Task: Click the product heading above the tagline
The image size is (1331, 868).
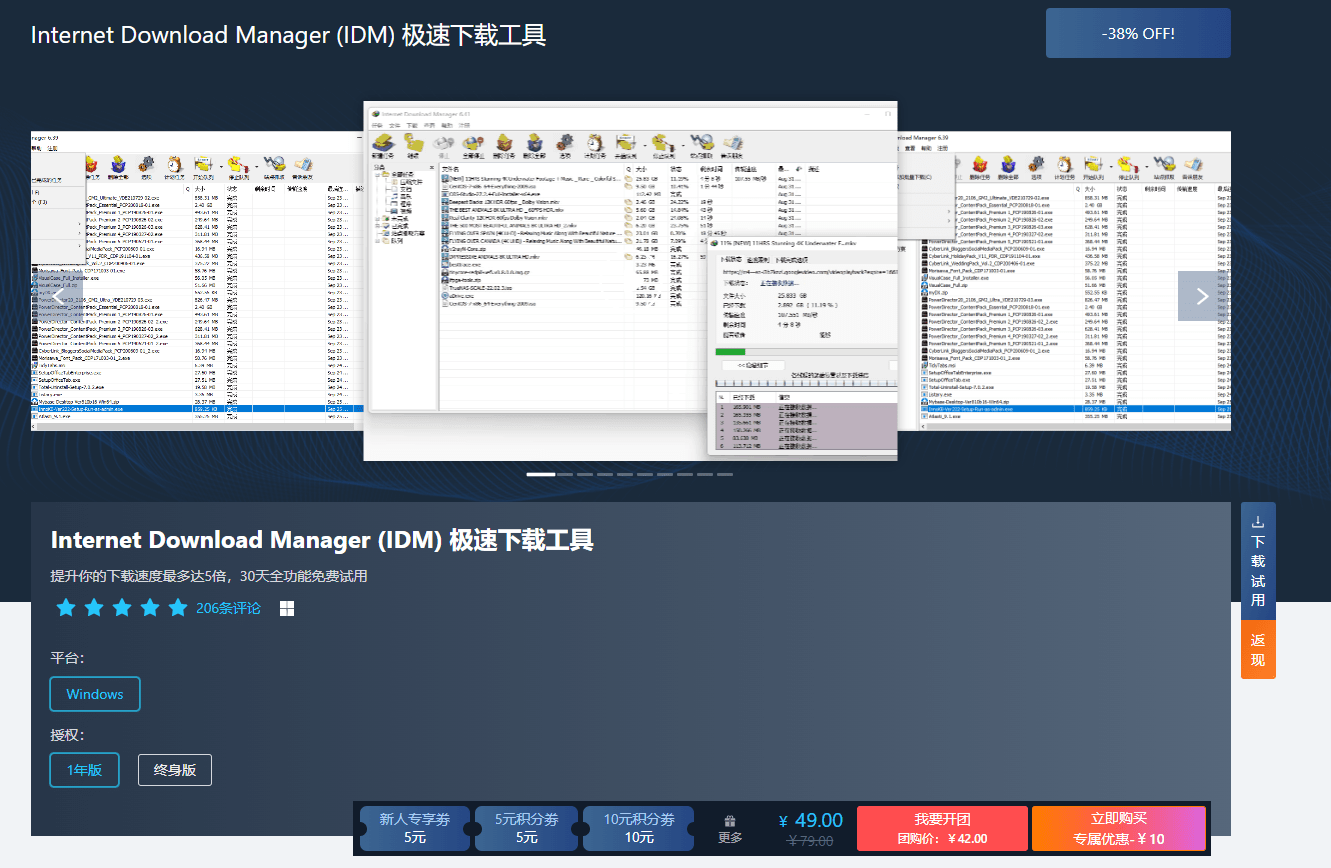Action: (x=322, y=540)
